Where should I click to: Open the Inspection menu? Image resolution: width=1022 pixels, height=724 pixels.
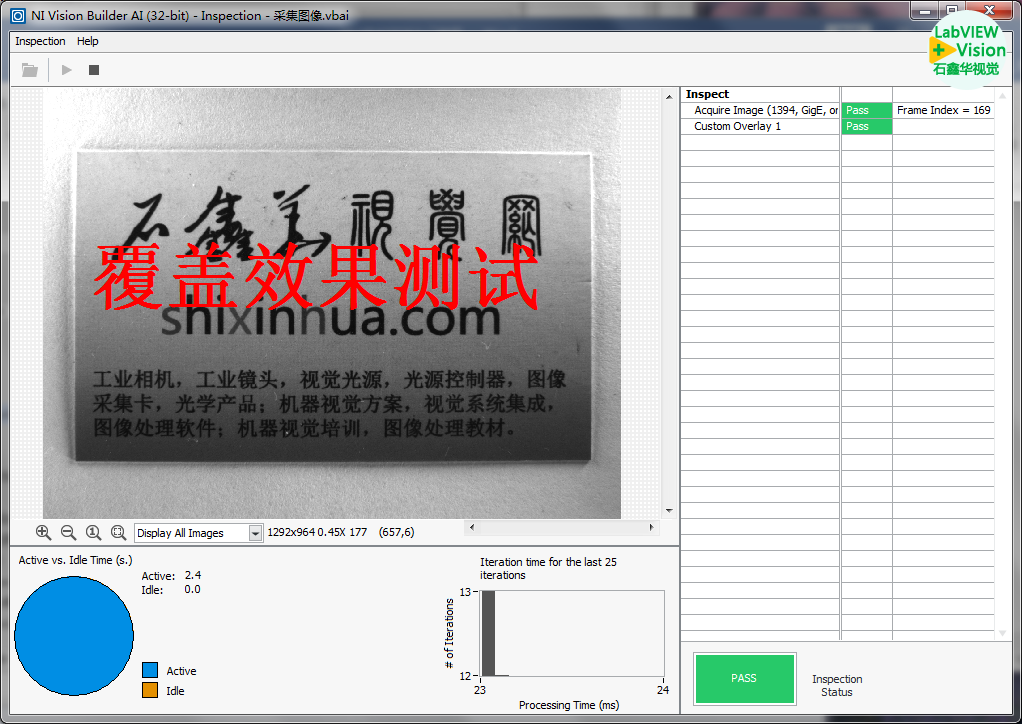pyautogui.click(x=40, y=41)
